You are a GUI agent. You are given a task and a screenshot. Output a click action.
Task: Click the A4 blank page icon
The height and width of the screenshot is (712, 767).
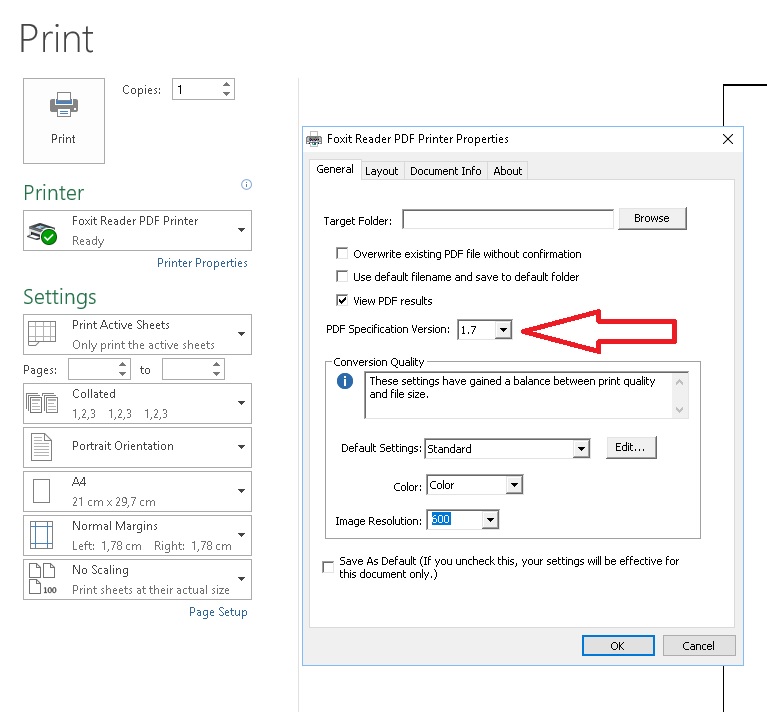click(42, 491)
